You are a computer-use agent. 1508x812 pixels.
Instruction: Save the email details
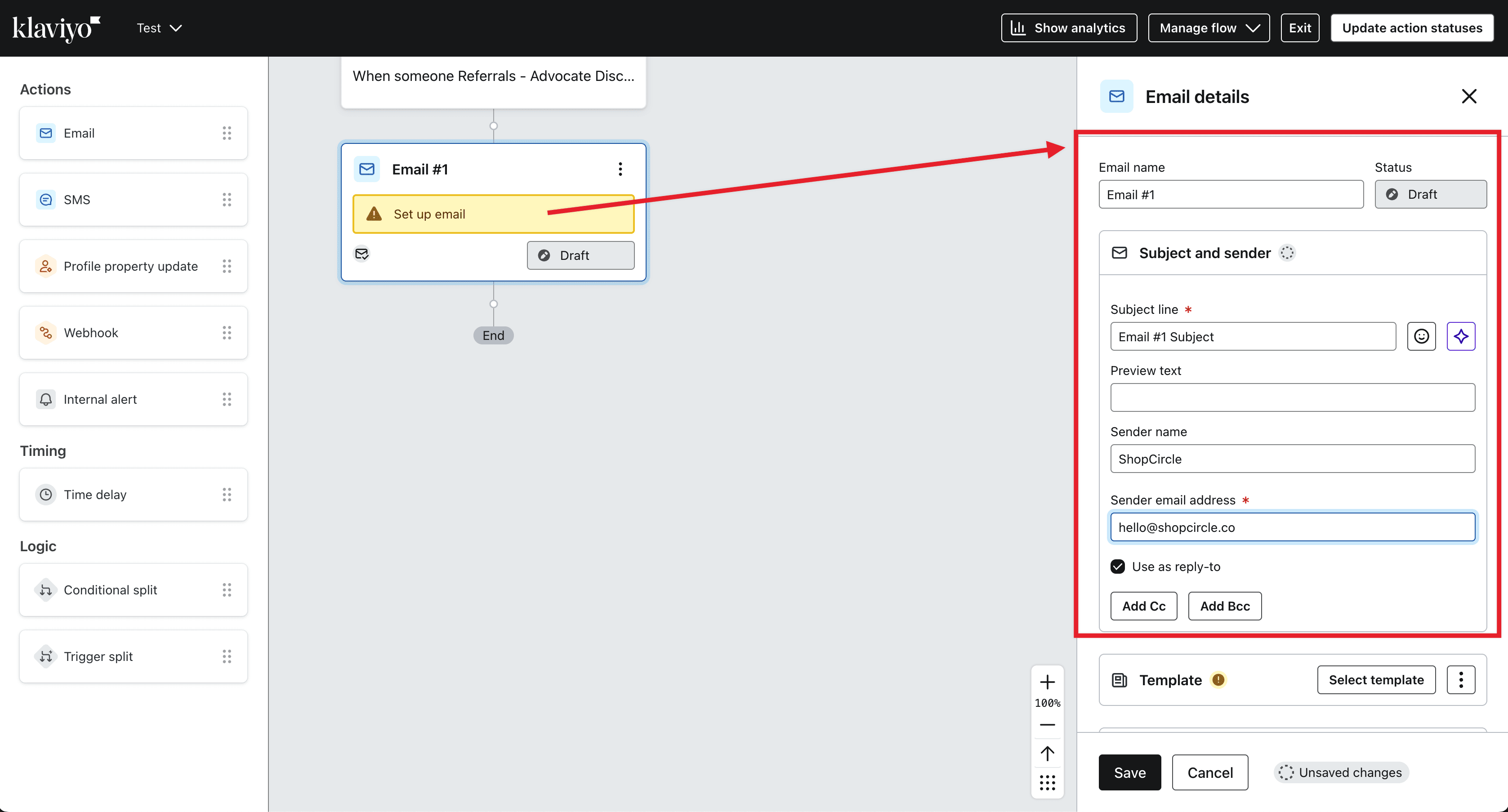click(x=1129, y=772)
